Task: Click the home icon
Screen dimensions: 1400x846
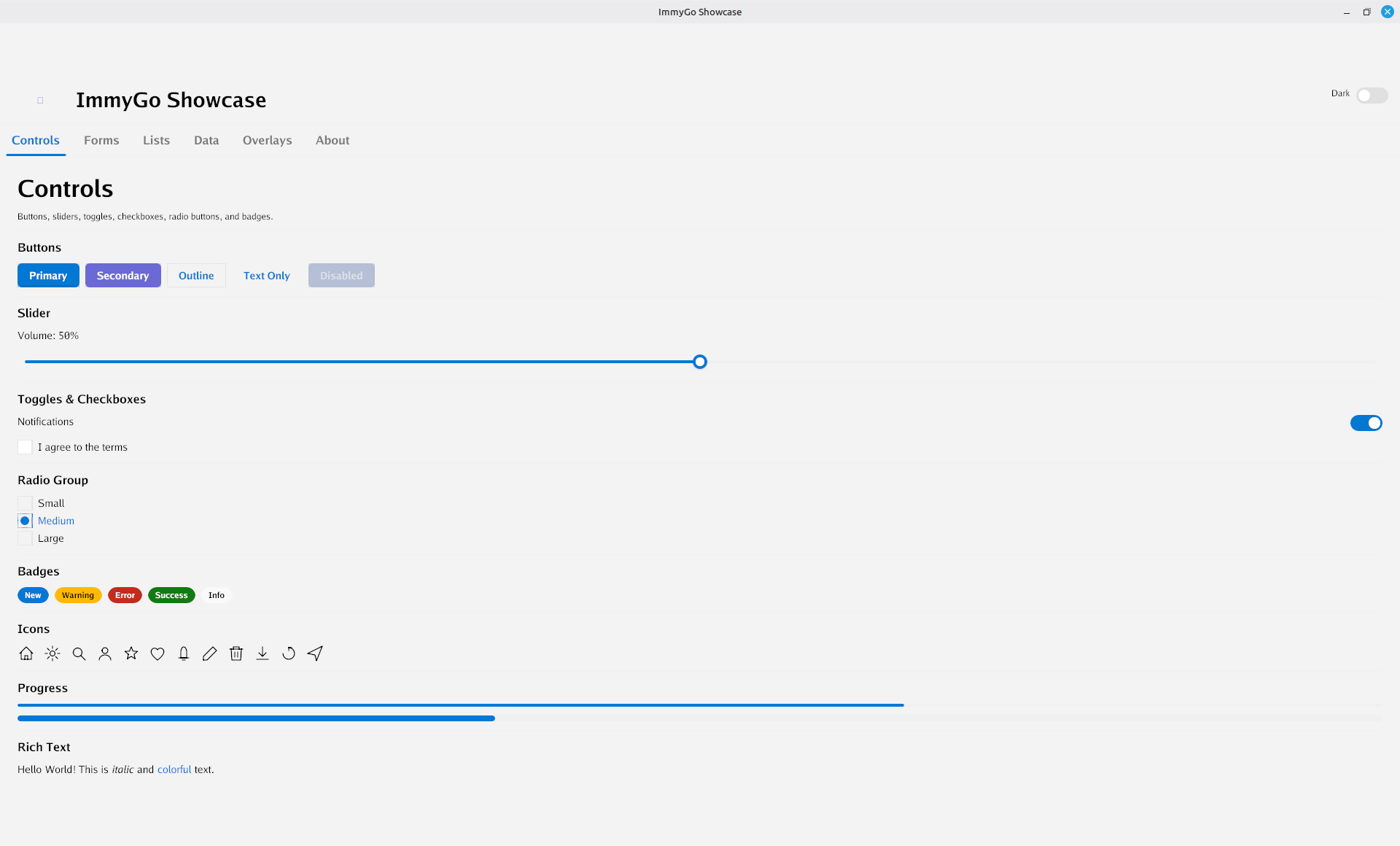Action: coord(26,653)
